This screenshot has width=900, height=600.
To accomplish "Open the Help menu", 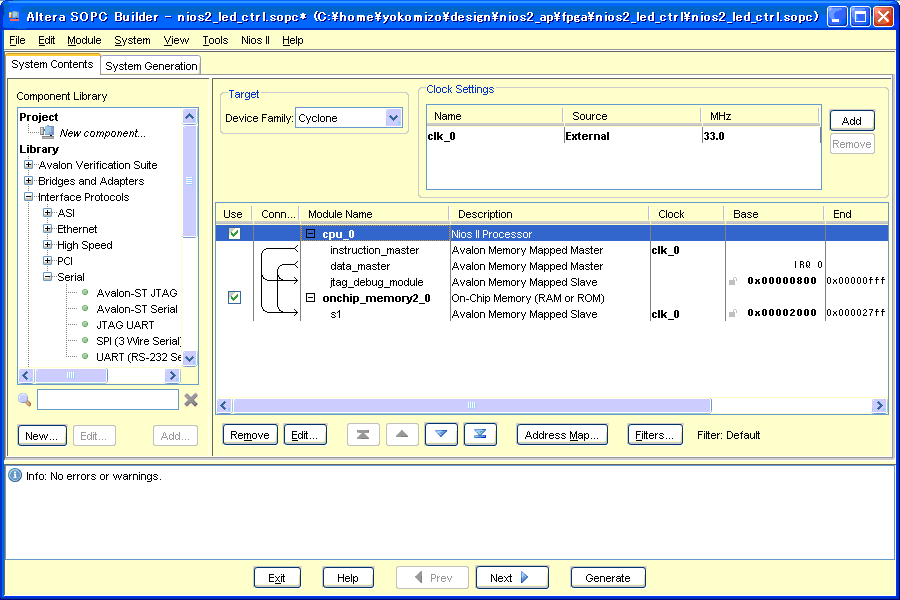I will 293,40.
